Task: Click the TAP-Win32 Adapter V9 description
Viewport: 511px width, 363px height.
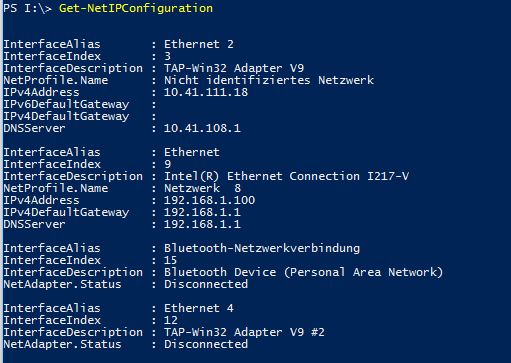Action: coord(234,68)
